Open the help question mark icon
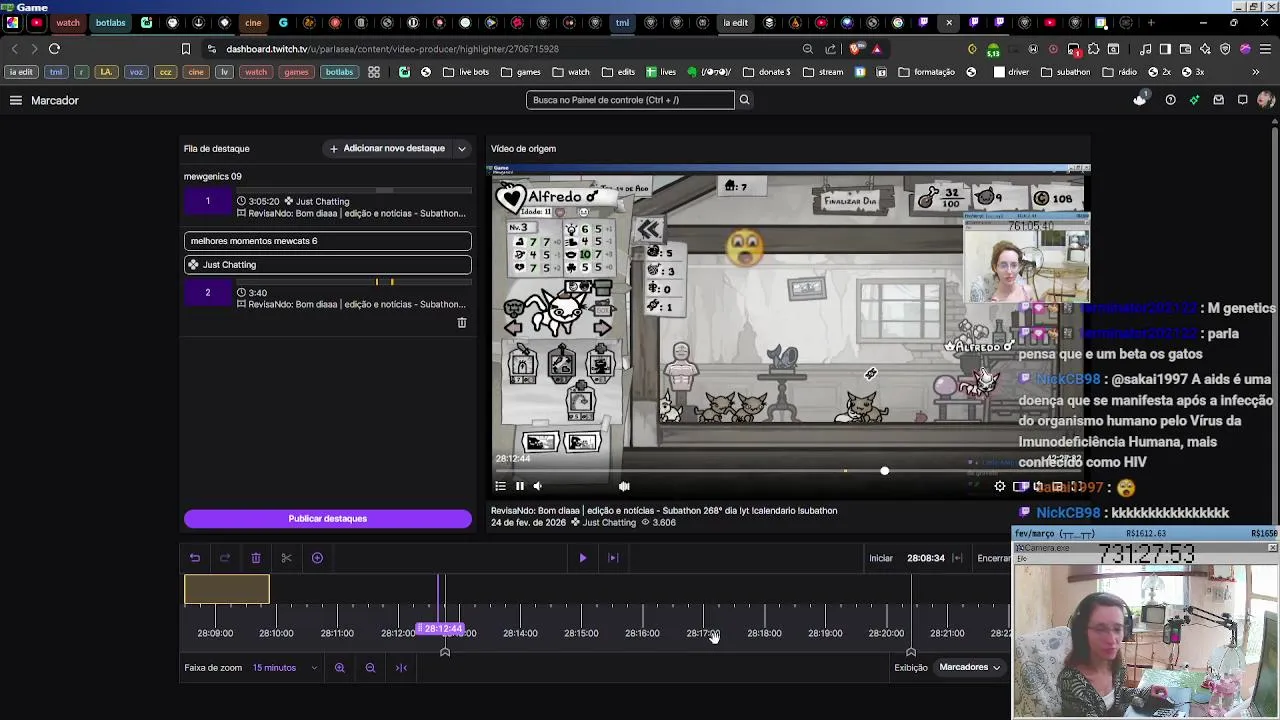The height and width of the screenshot is (720, 1280). pyautogui.click(x=1170, y=100)
